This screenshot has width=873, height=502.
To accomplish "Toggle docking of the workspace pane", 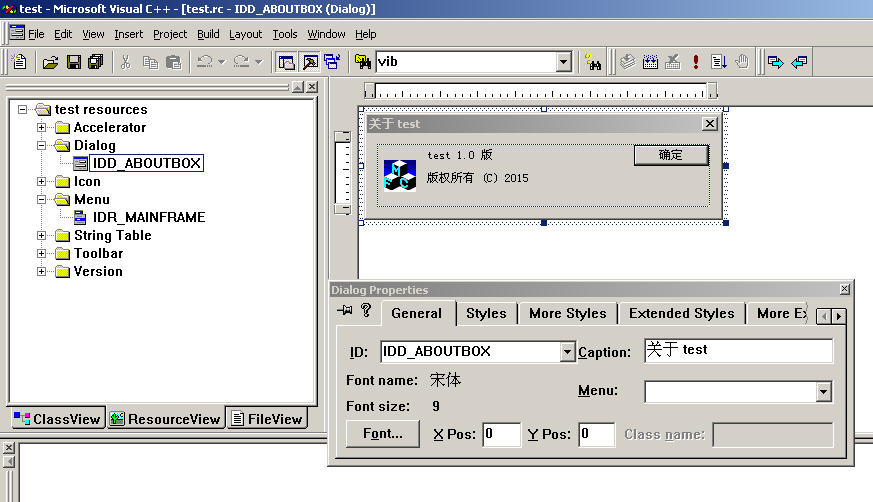I will pyautogui.click(x=298, y=87).
